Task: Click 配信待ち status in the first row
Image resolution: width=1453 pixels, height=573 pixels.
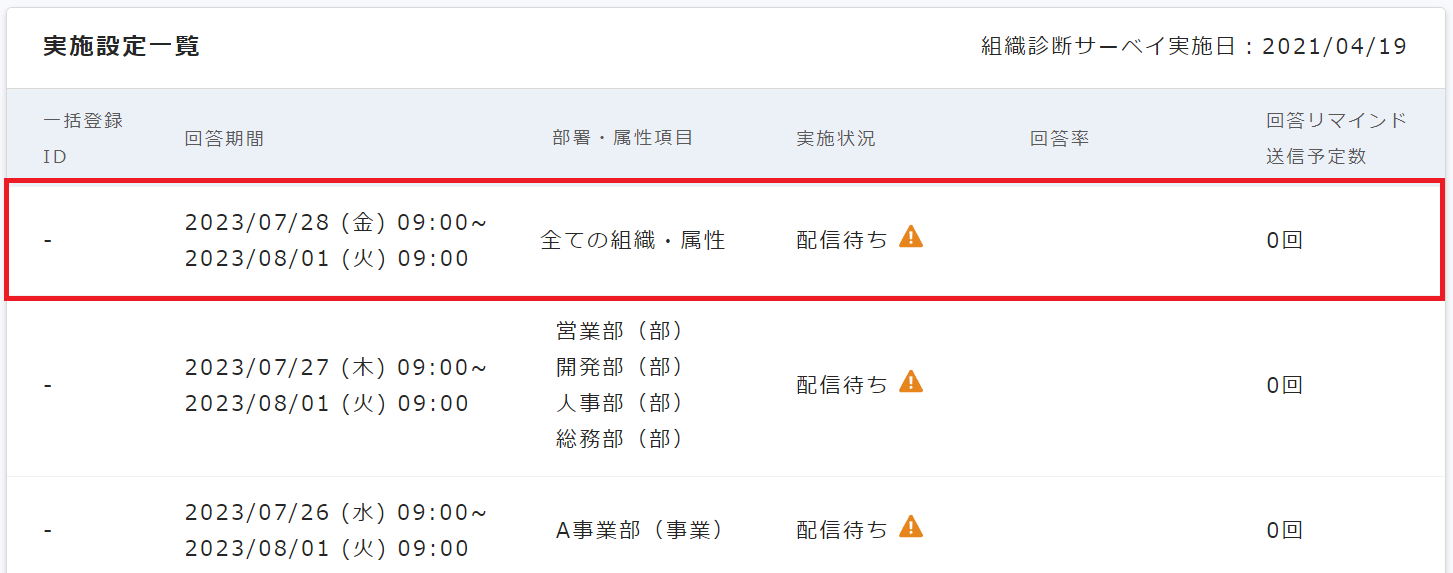Action: (842, 240)
